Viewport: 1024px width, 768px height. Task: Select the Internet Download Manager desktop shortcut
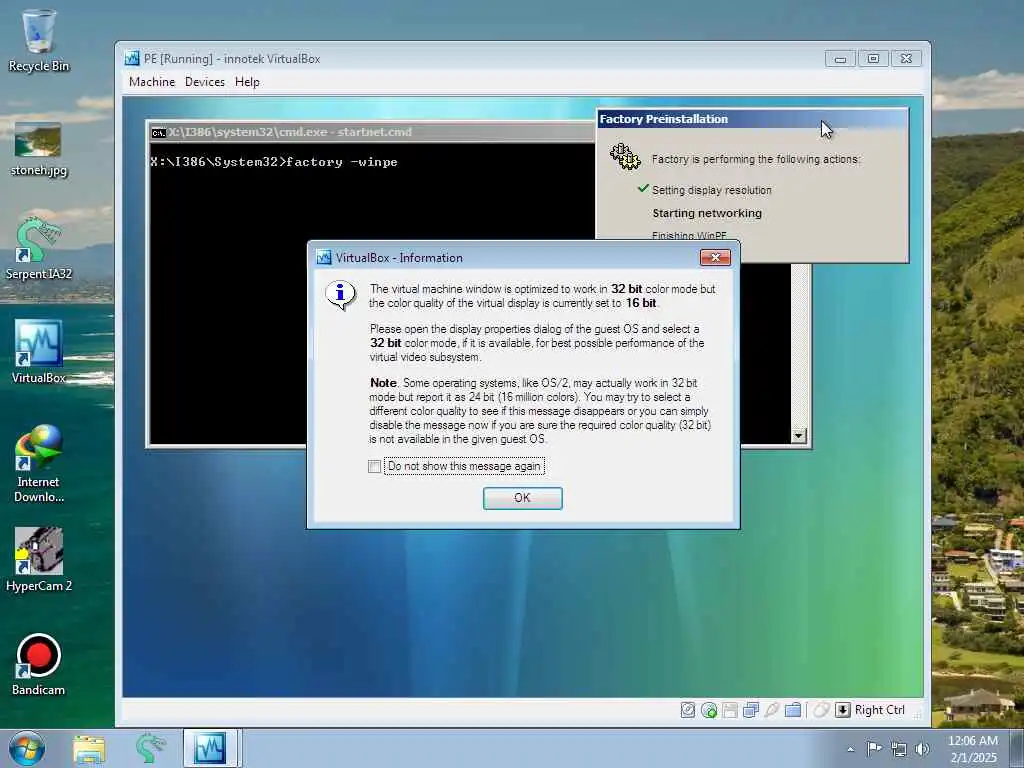click(x=39, y=463)
